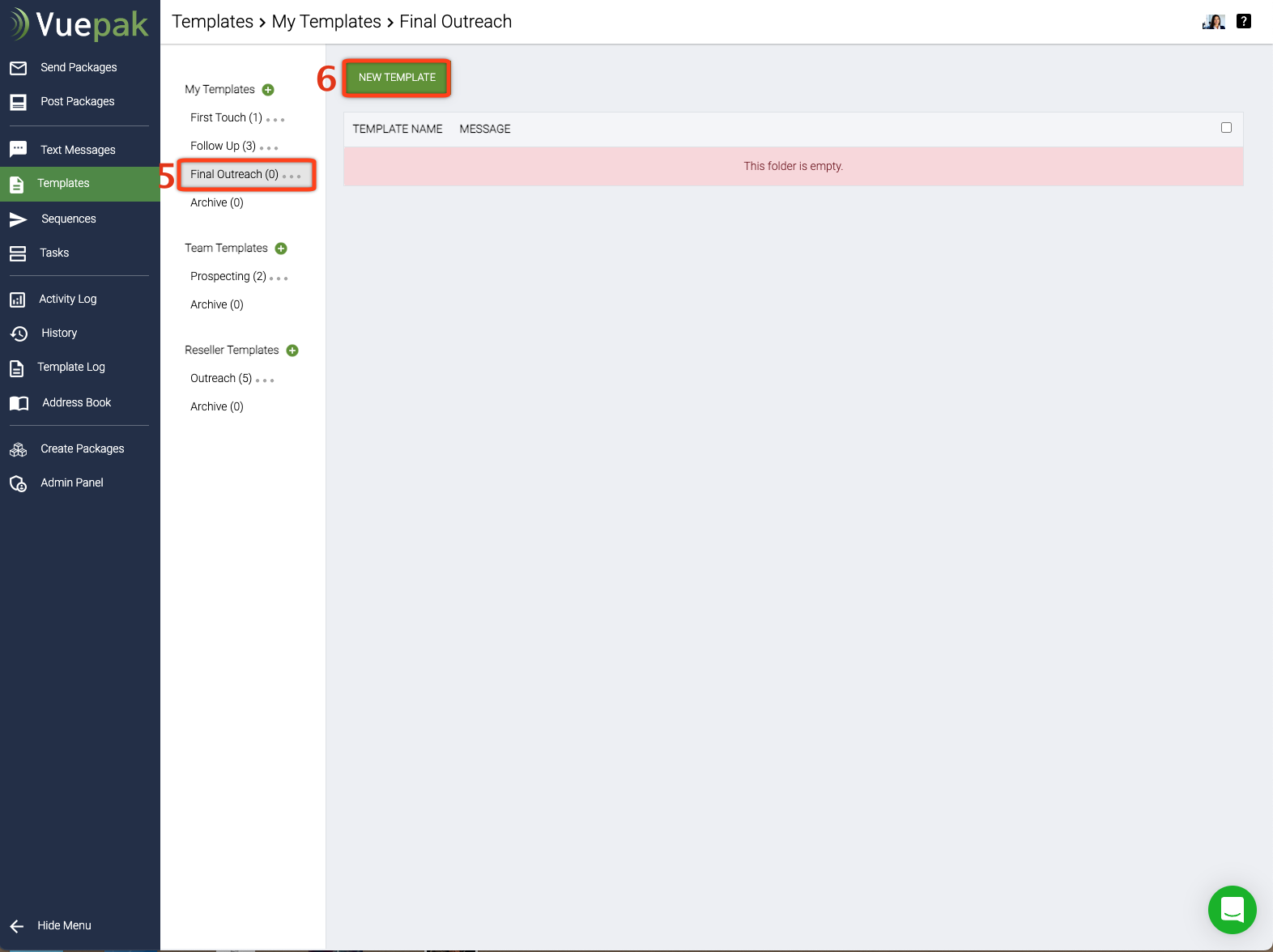Click the Admin Panel shield icon
The width and height of the screenshot is (1273, 952).
[x=18, y=483]
